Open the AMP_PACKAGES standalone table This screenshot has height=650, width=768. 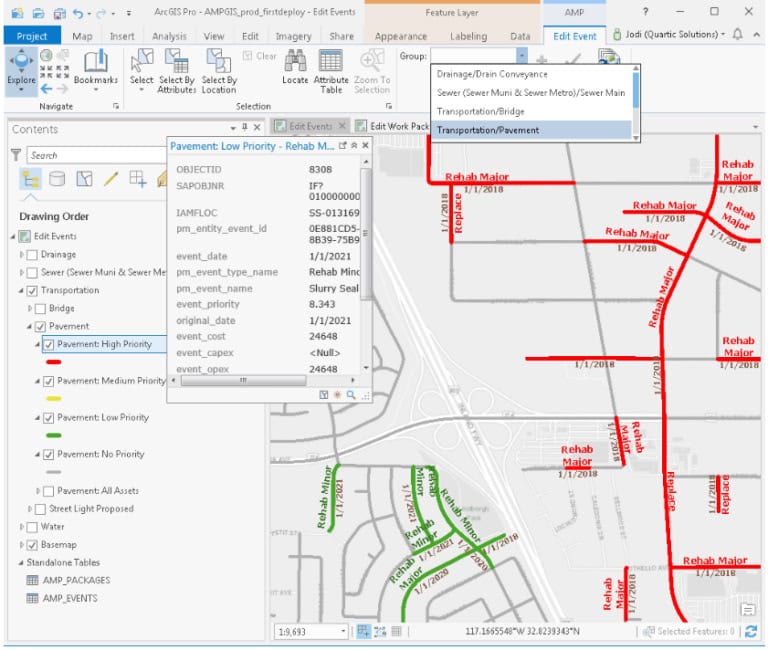[x=75, y=580]
